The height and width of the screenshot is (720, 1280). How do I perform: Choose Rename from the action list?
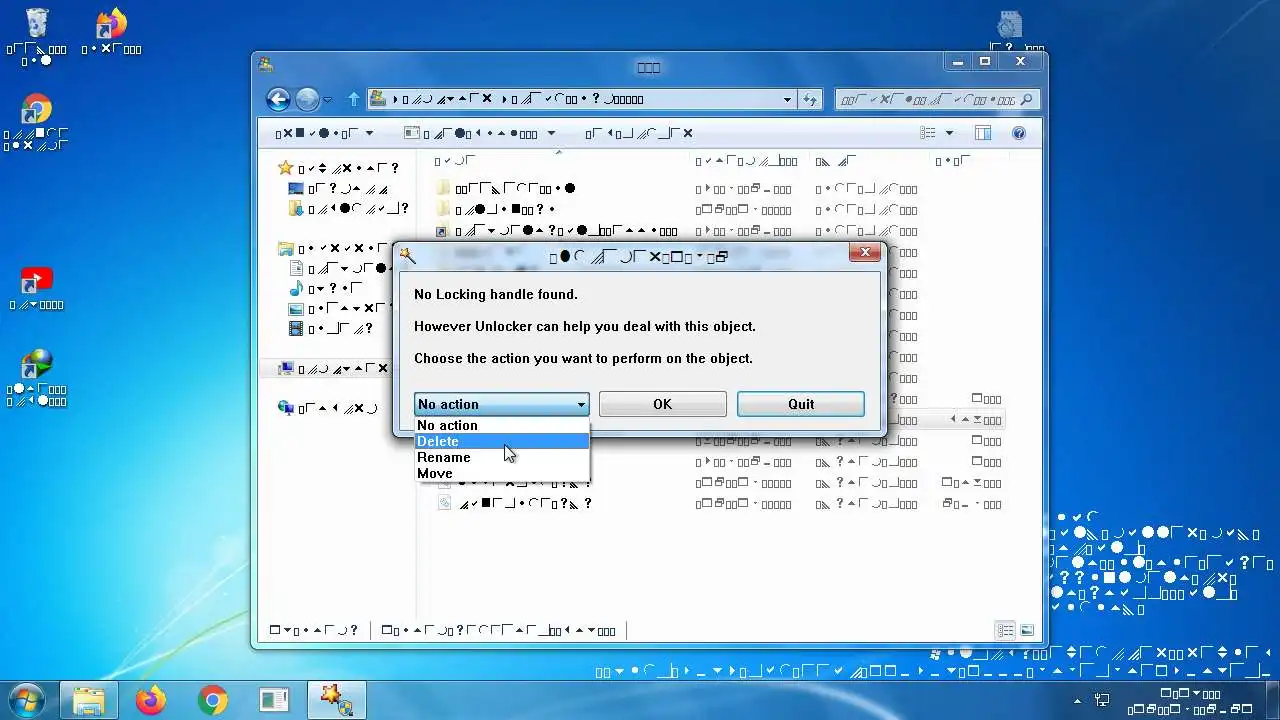point(502,457)
